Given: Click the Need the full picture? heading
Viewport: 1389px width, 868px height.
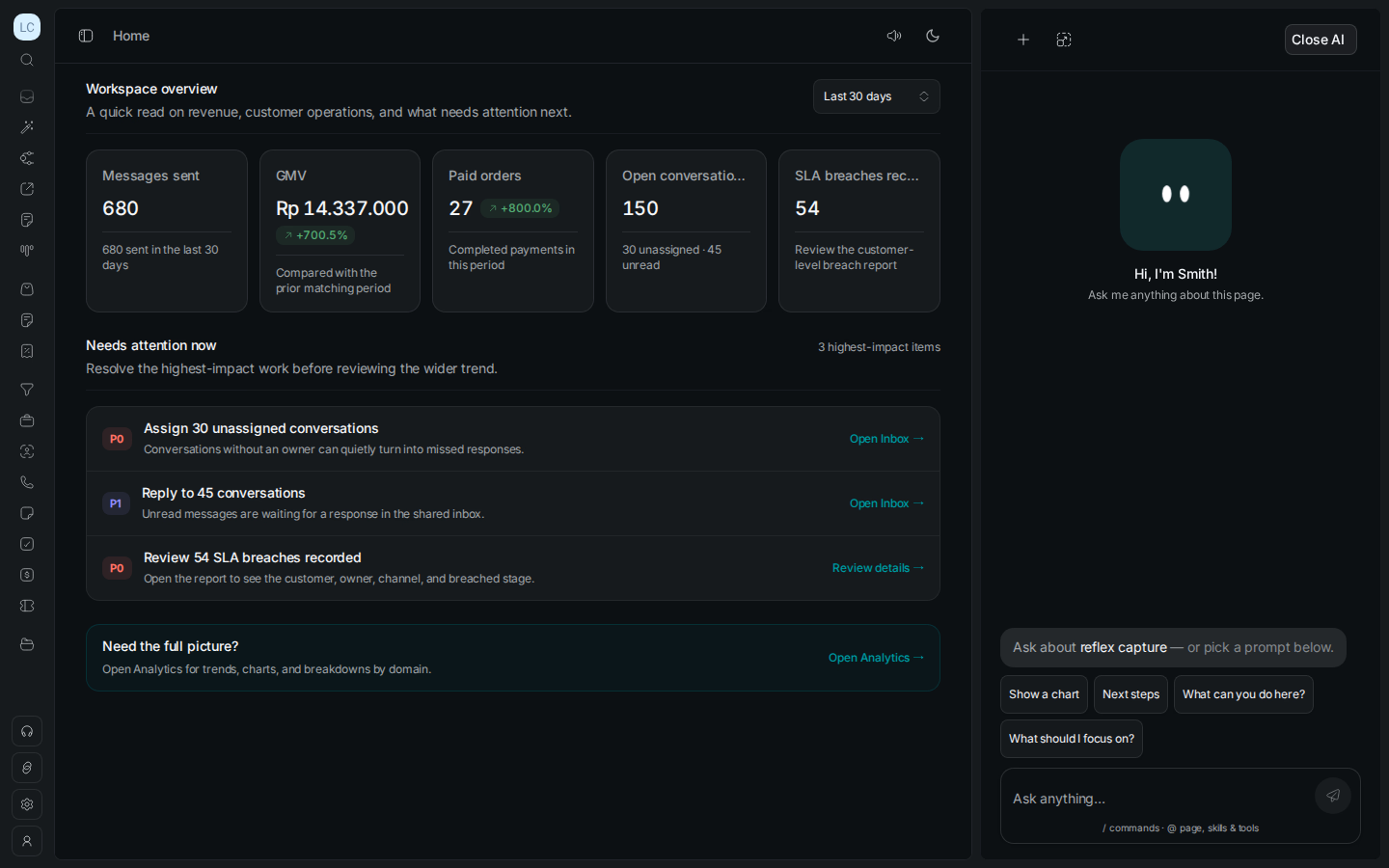Looking at the screenshot, I should [x=171, y=646].
